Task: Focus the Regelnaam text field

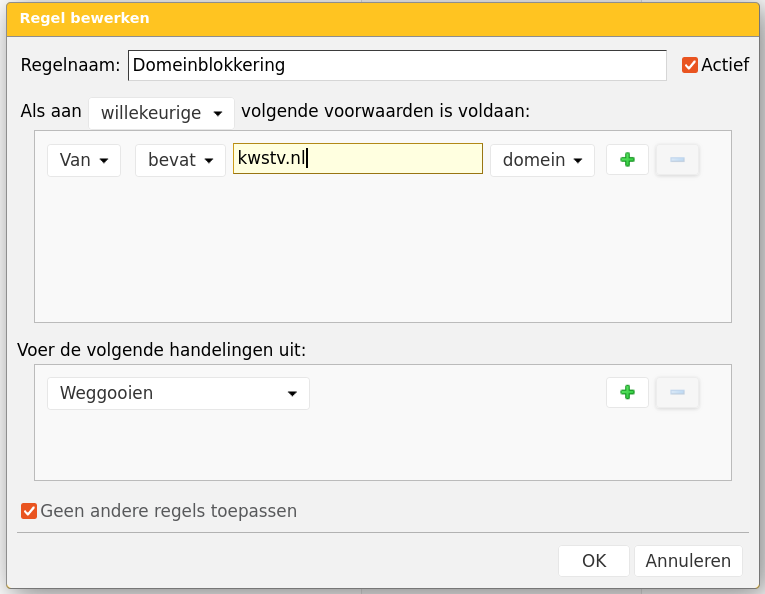Action: [397, 65]
